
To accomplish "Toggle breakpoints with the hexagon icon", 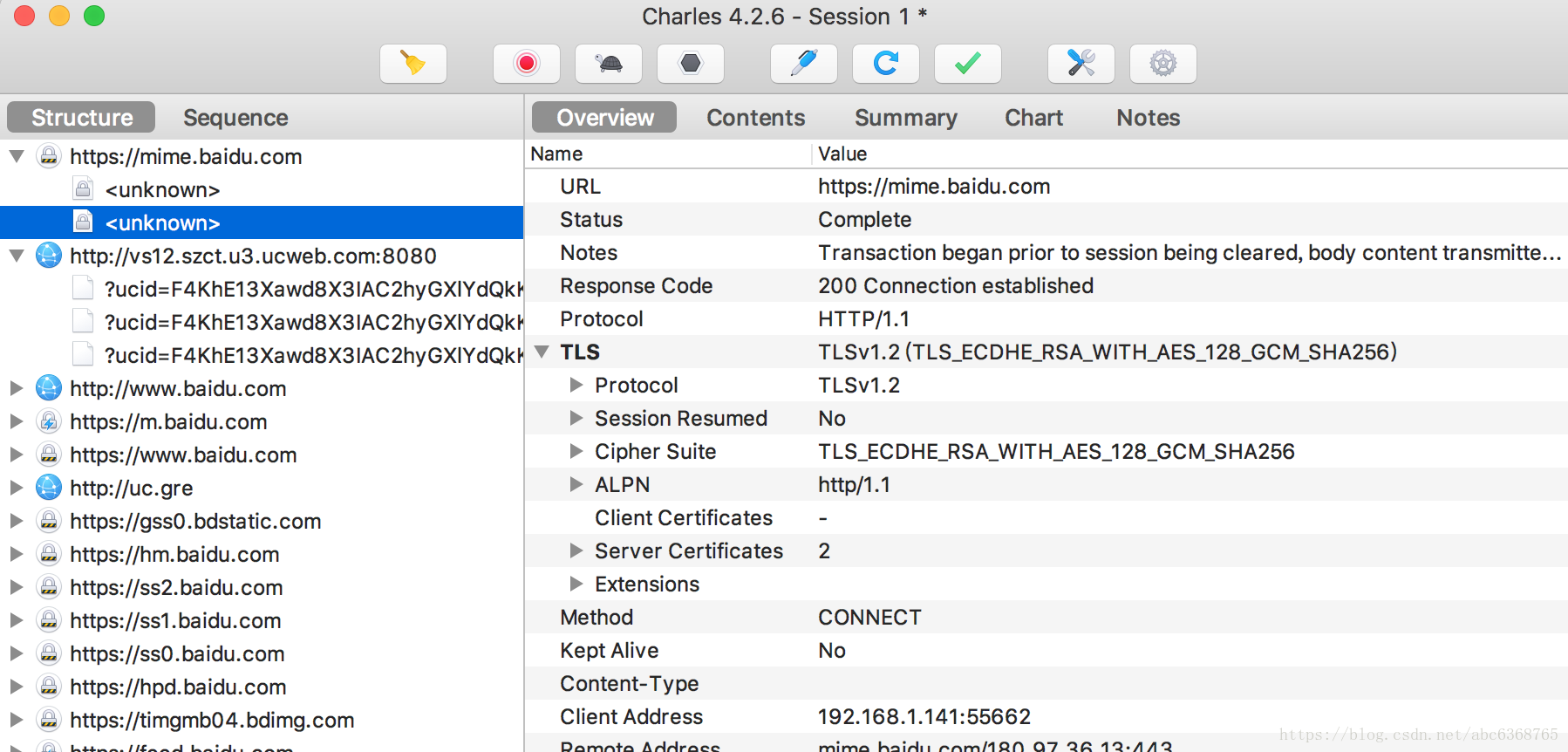I will [x=691, y=64].
